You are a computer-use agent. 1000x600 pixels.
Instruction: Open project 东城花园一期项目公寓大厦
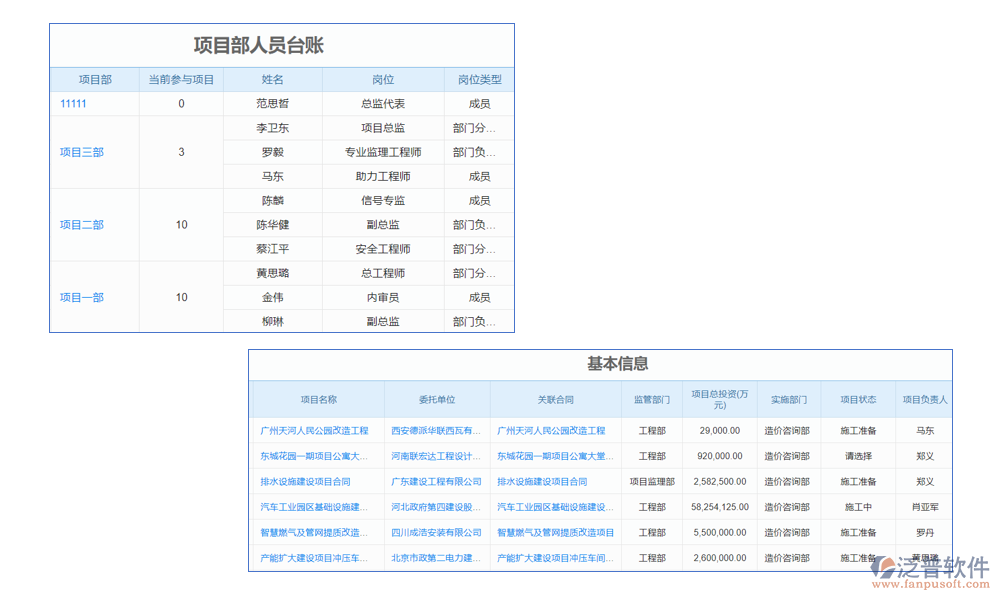(316, 456)
